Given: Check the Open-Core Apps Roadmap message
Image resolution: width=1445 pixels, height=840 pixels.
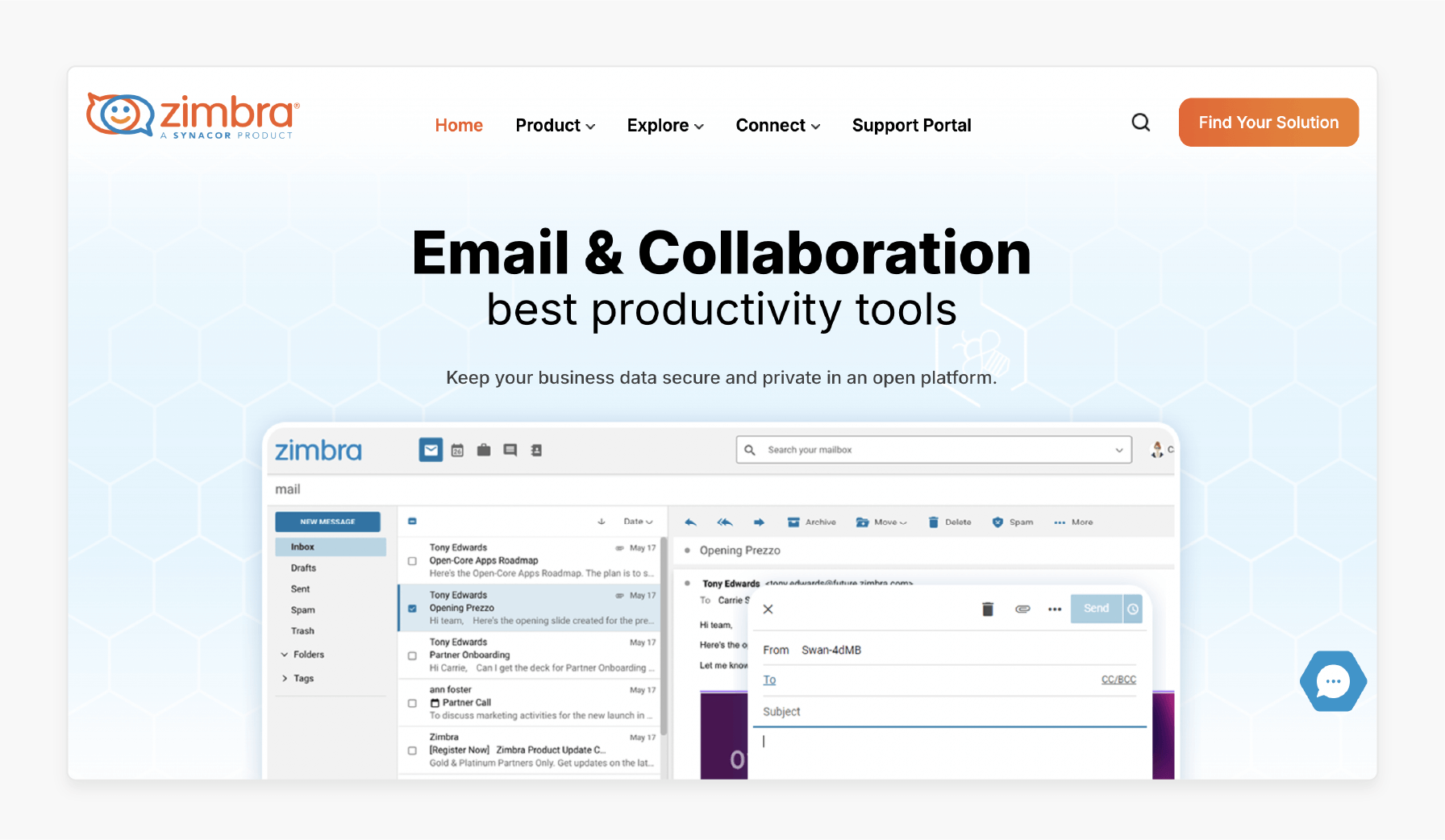Looking at the screenshot, I should [x=412, y=561].
